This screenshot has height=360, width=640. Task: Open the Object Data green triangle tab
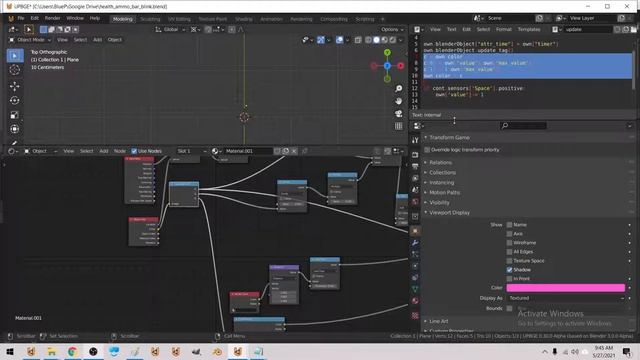coord(415,289)
